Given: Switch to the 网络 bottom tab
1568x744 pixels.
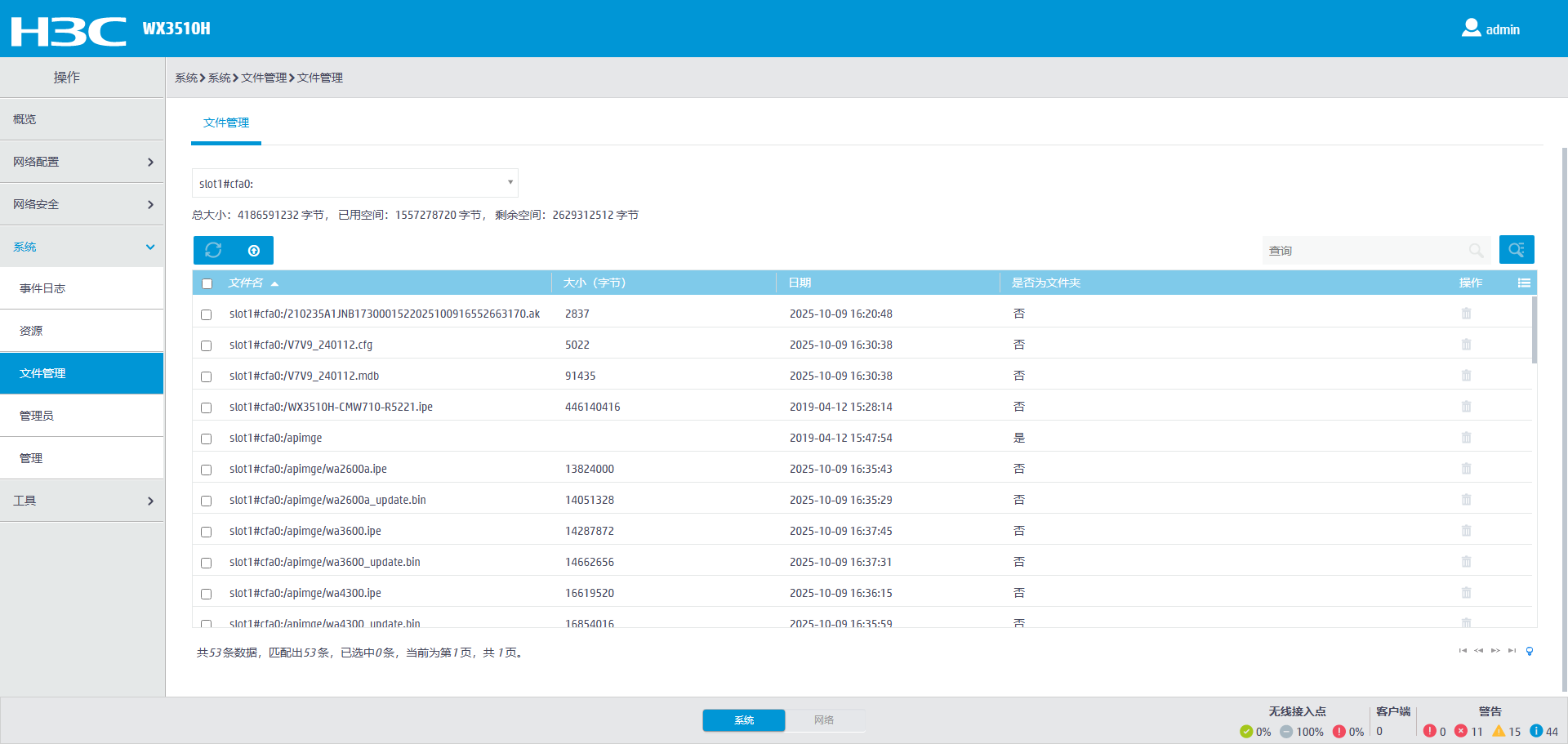Looking at the screenshot, I should click(823, 719).
